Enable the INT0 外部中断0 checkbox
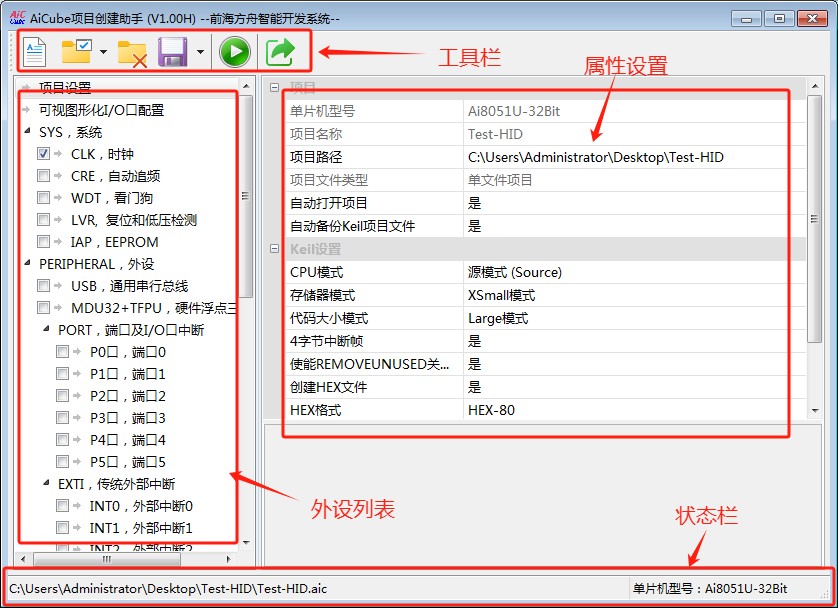Viewport: 838px width, 608px height. (63, 505)
